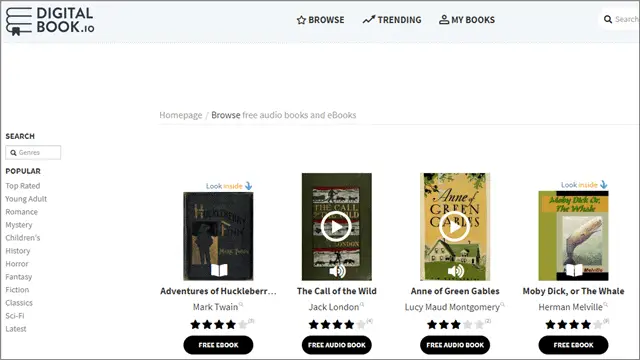The height and width of the screenshot is (360, 640).
Task: Play The Call of the Wild audio preview
Action: (336, 227)
